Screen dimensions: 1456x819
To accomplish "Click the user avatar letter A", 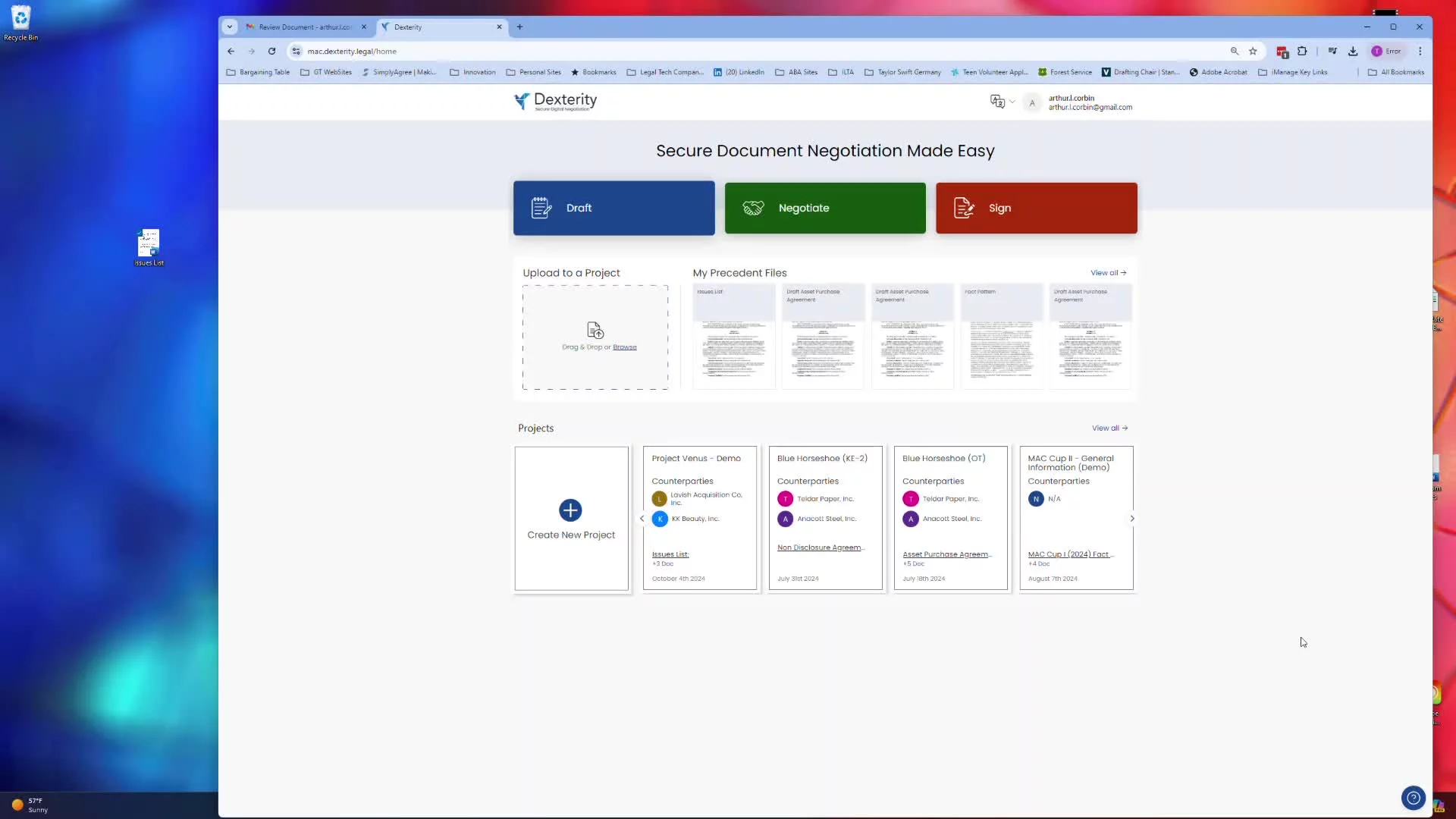I will pyautogui.click(x=1032, y=102).
